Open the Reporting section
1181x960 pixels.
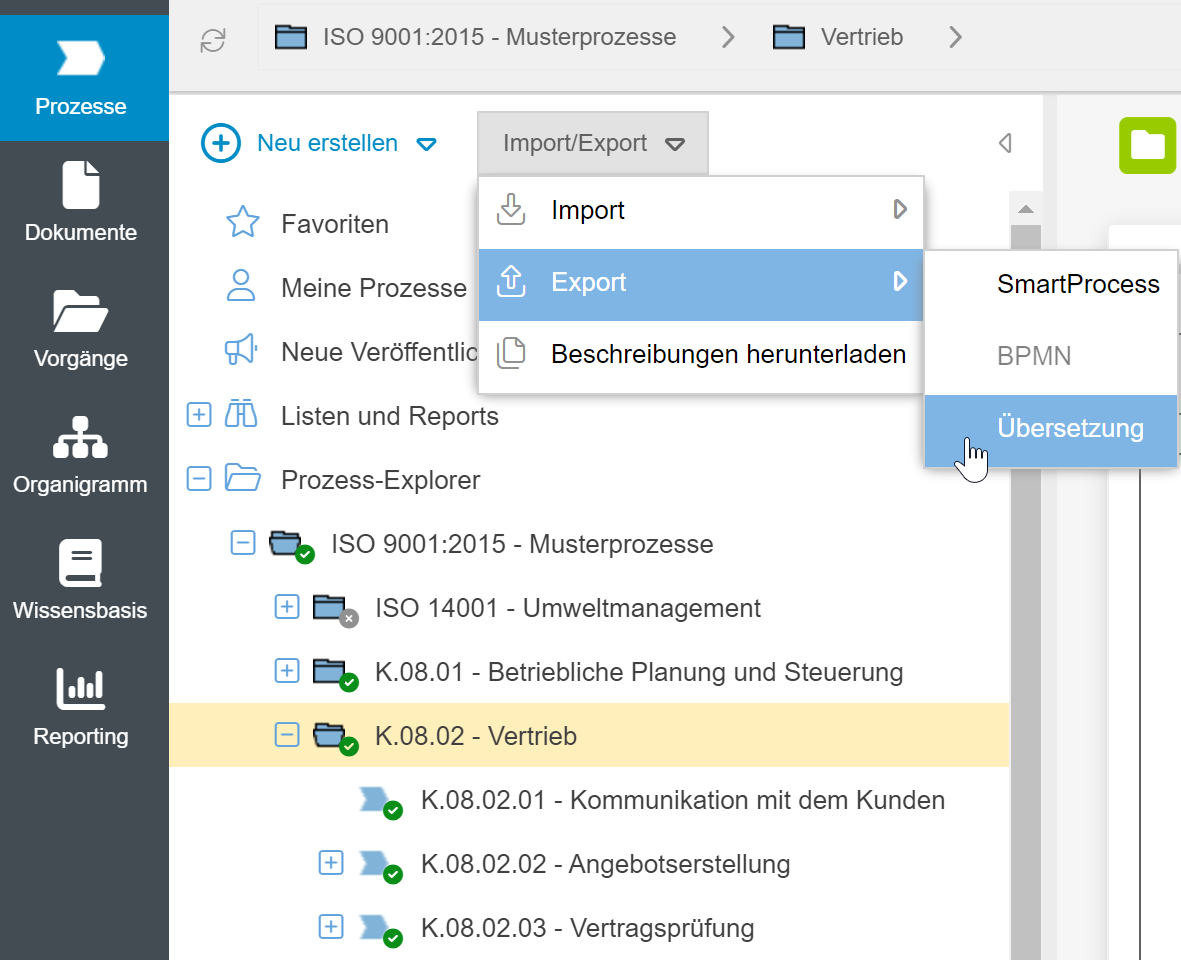click(x=81, y=707)
